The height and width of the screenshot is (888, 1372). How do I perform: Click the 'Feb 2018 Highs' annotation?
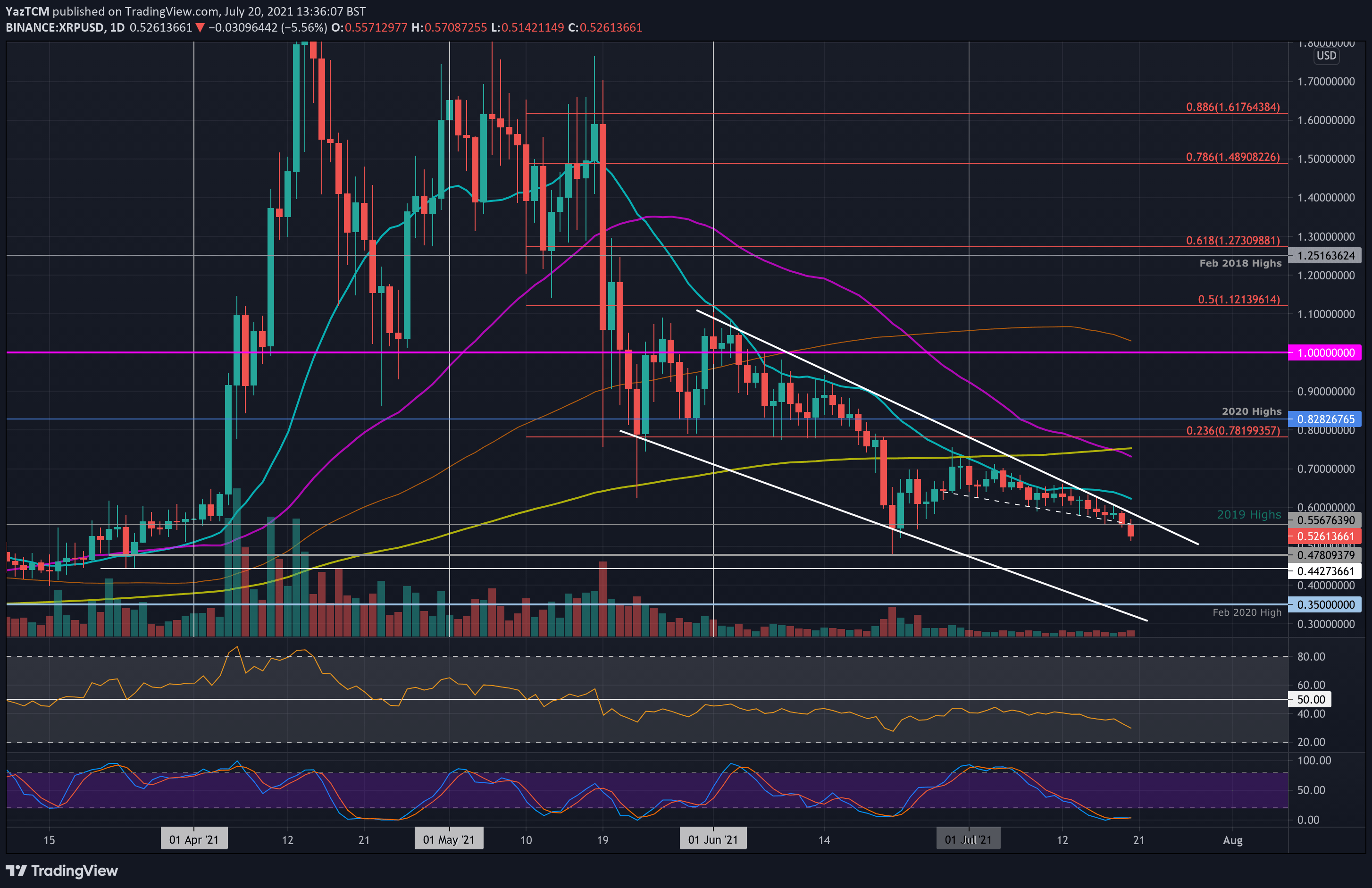pos(1240,263)
